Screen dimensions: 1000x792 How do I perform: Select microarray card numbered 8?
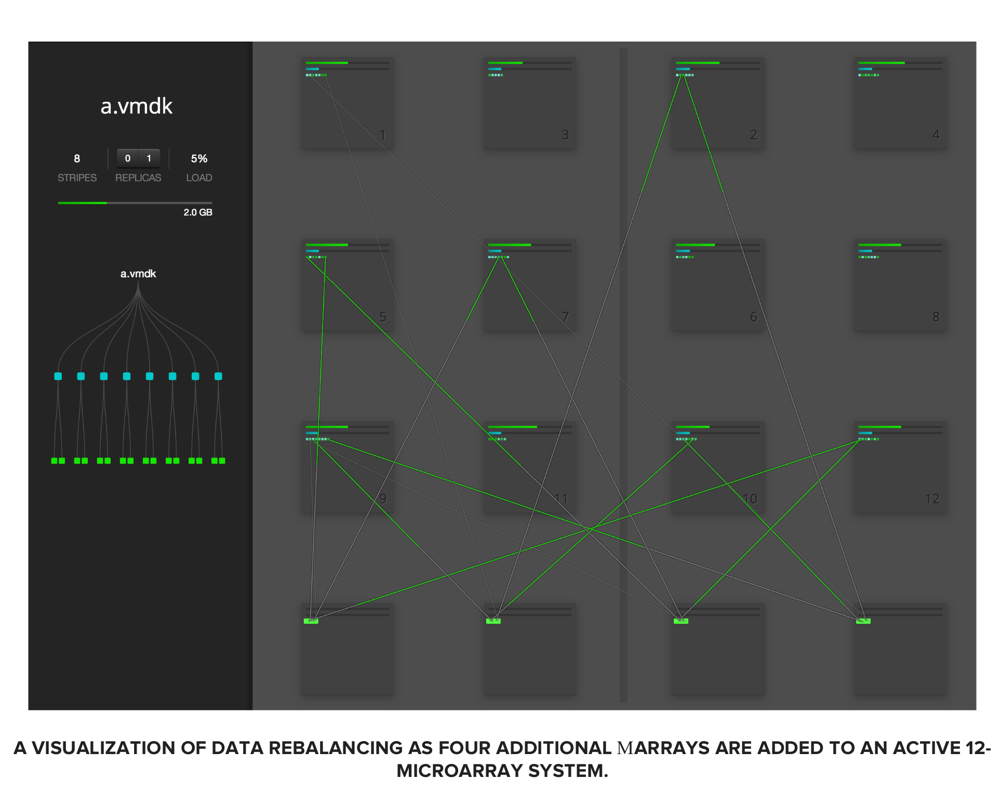900,285
